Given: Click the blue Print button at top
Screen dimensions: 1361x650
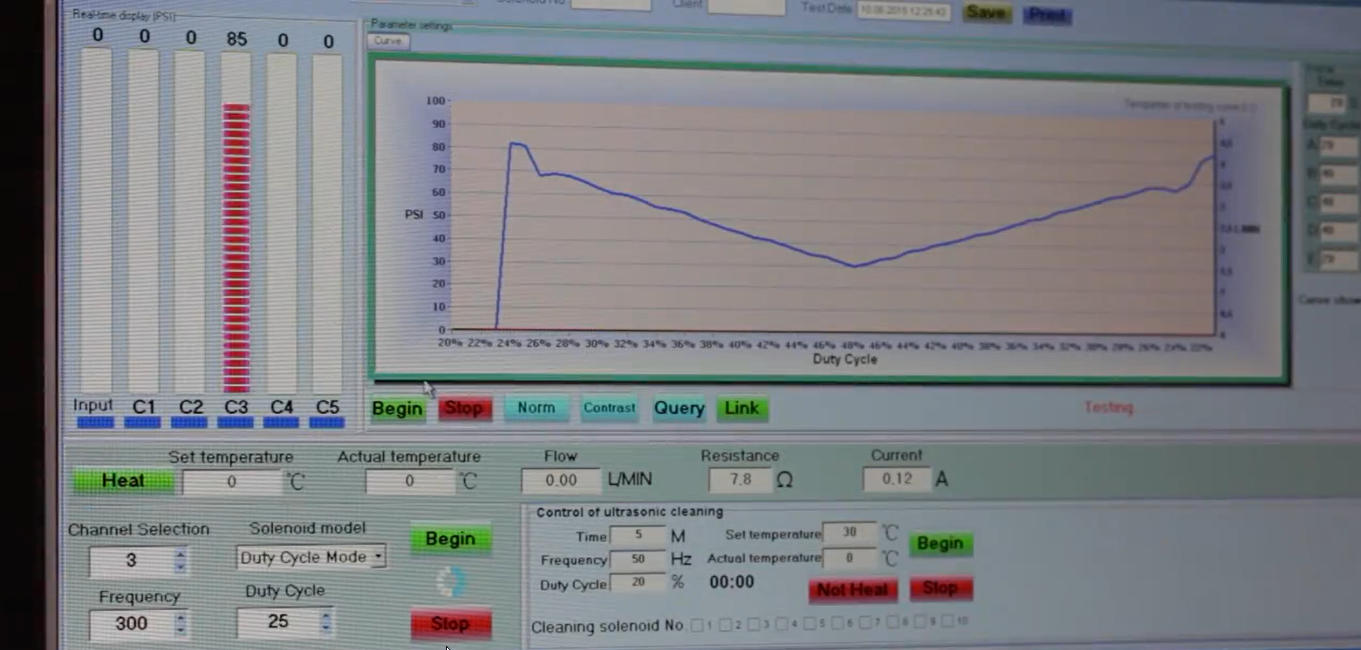Looking at the screenshot, I should [1047, 15].
